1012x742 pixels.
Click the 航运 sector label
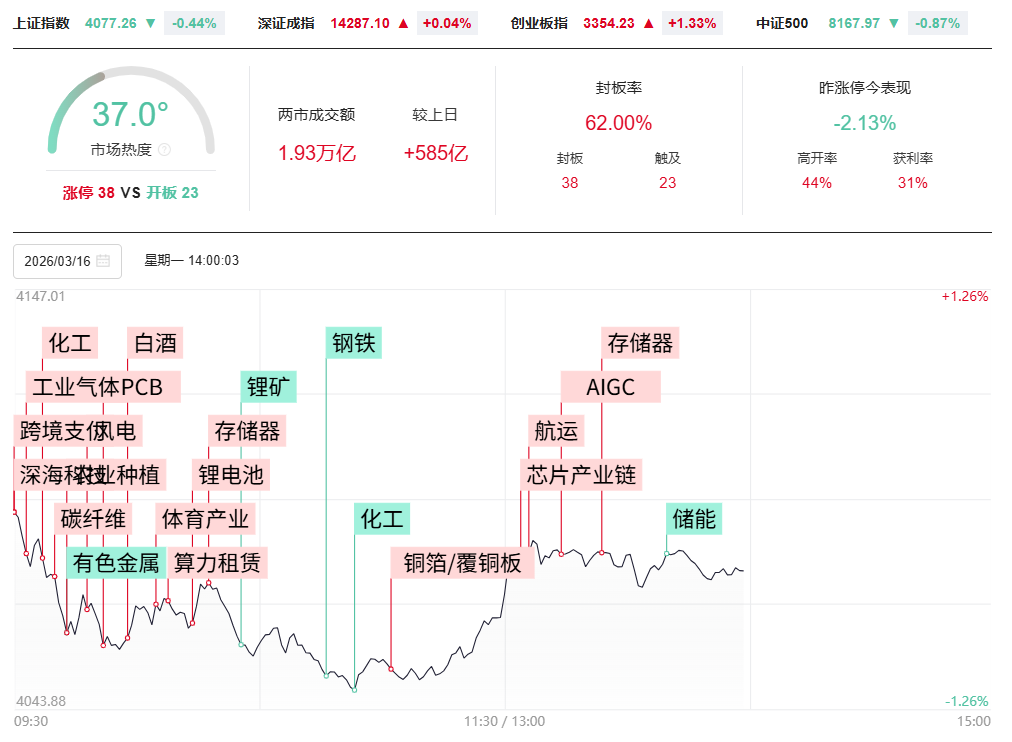[x=555, y=431]
